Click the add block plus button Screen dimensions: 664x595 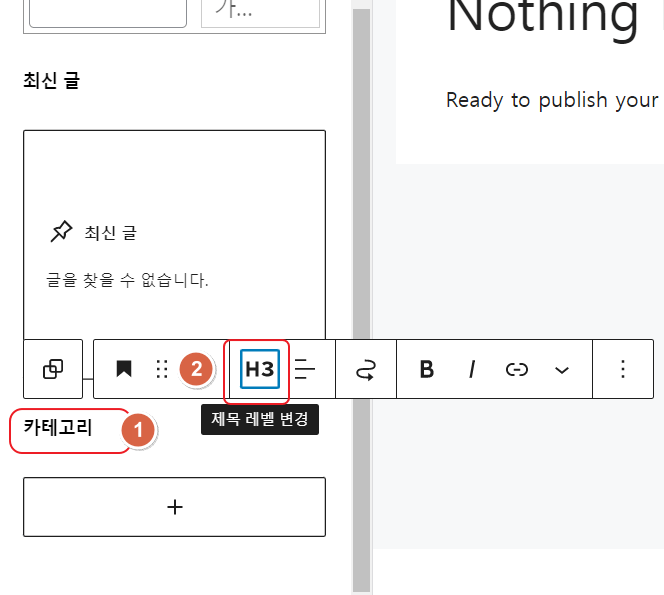174,507
